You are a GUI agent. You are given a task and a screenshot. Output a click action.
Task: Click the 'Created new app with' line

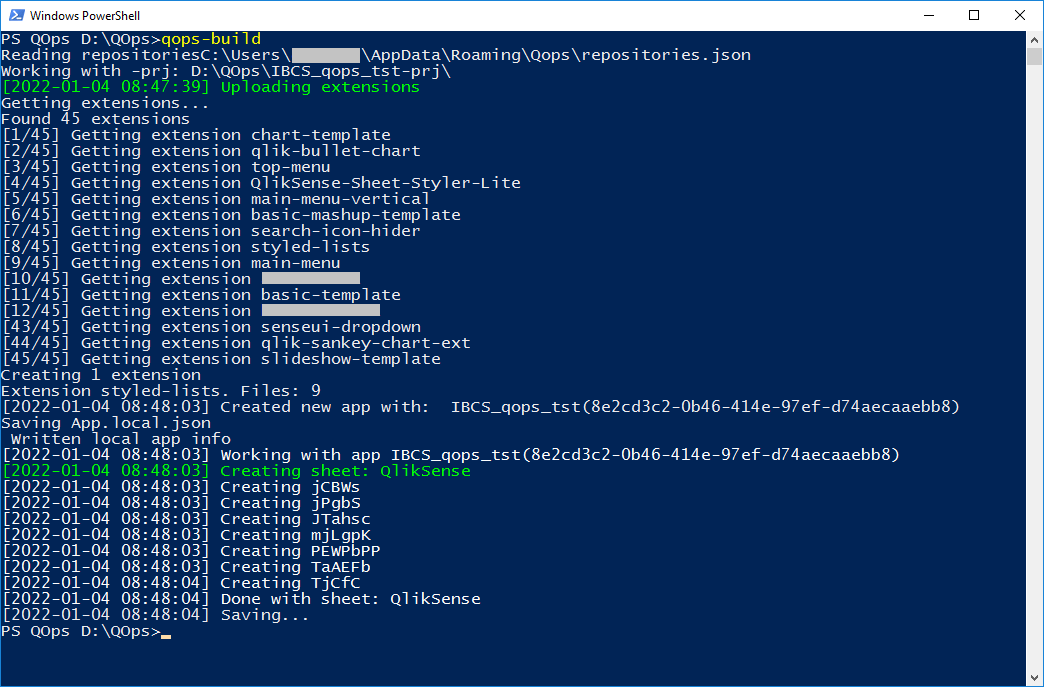(481, 406)
